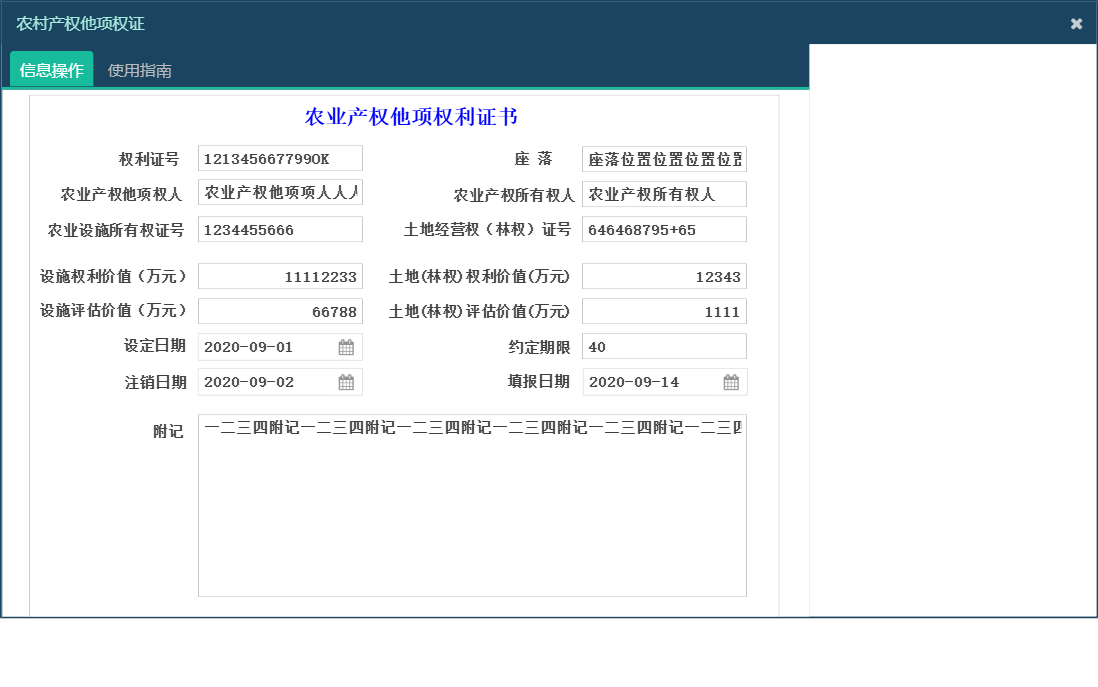The width and height of the screenshot is (1098, 687).
Task: Select the 农业设施所有权证号 field
Action: pyautogui.click(x=280, y=228)
